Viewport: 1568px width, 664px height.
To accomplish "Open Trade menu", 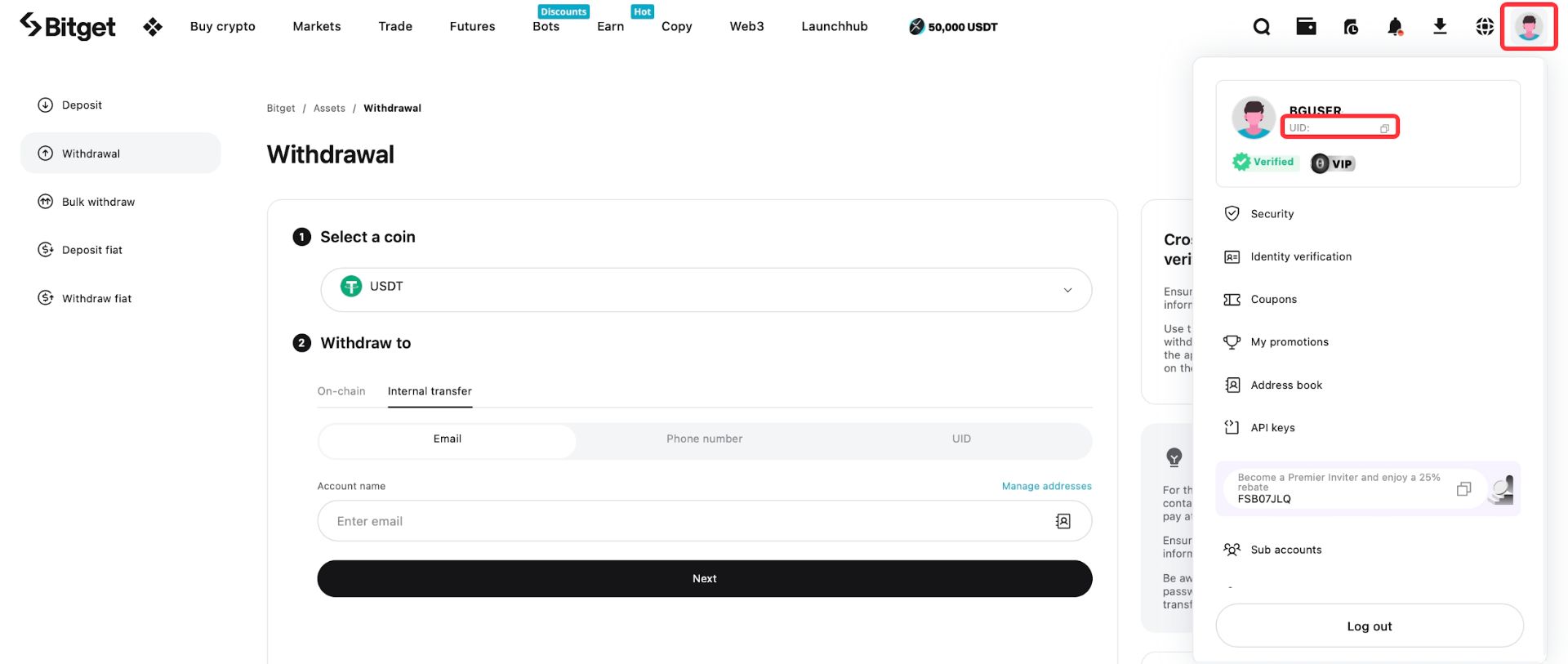I will pyautogui.click(x=395, y=26).
